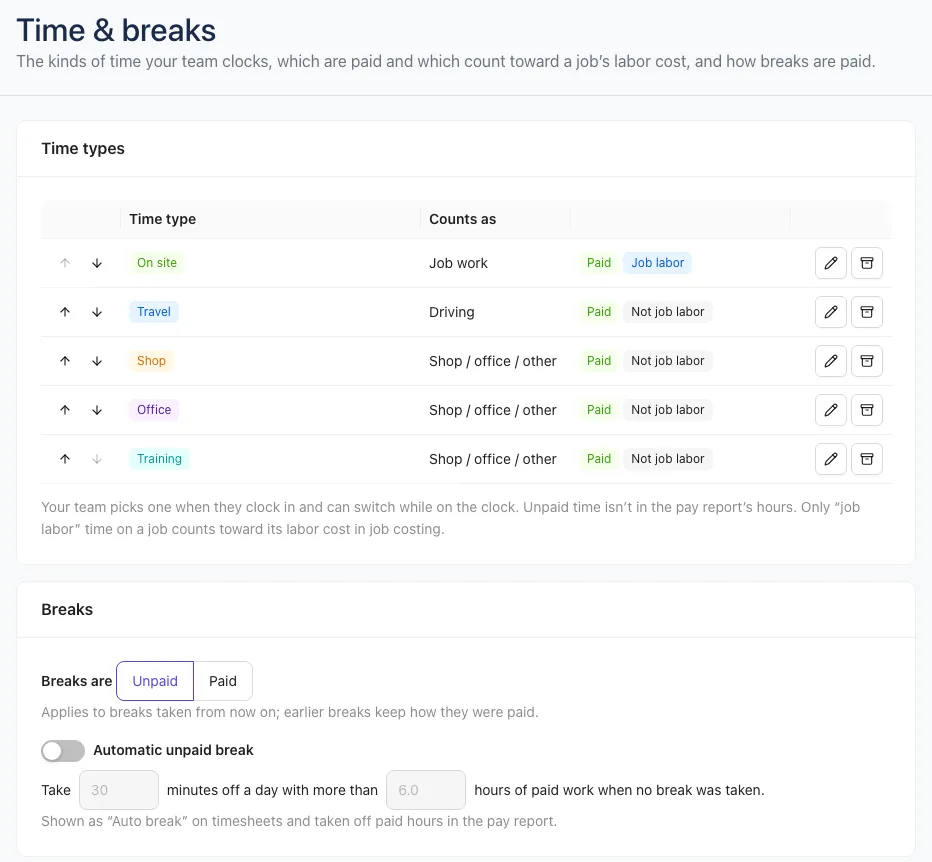Click Paid badge in Training row
932x862 pixels.
[x=599, y=459]
